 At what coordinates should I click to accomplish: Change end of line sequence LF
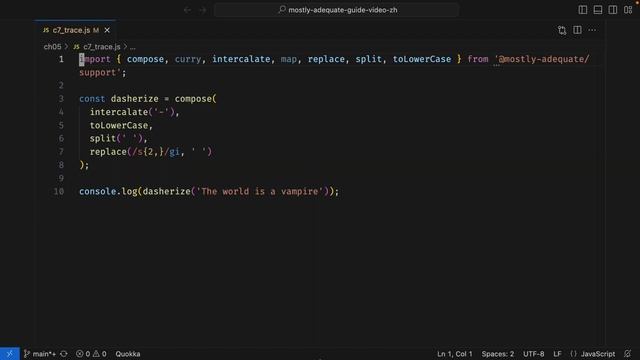tap(557, 354)
